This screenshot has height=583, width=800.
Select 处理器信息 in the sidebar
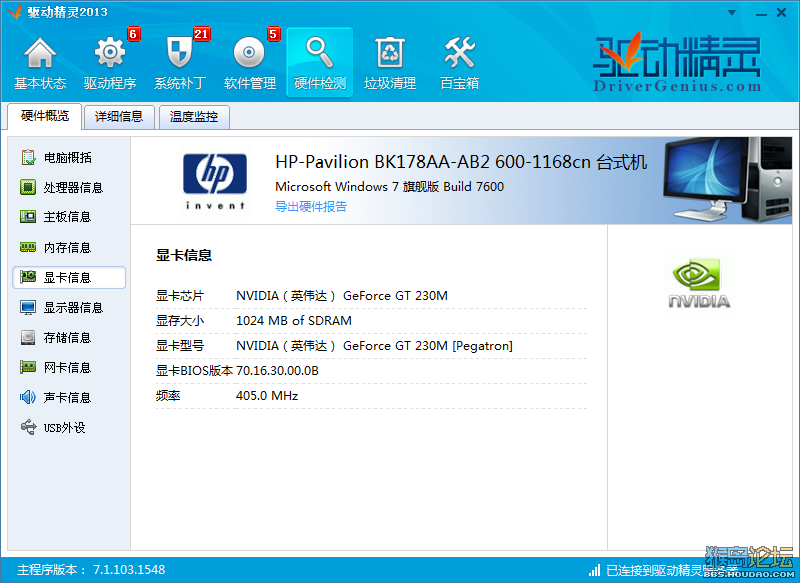pos(69,188)
